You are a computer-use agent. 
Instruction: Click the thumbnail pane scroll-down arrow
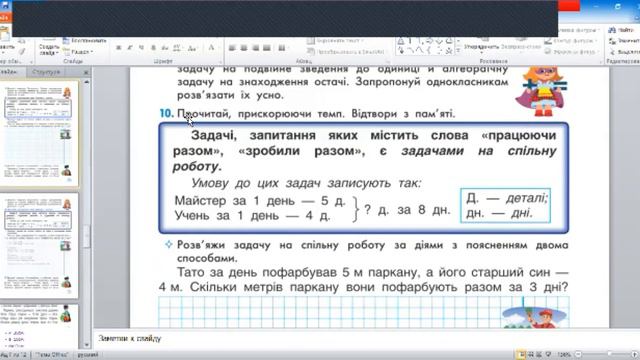[x=87, y=345]
